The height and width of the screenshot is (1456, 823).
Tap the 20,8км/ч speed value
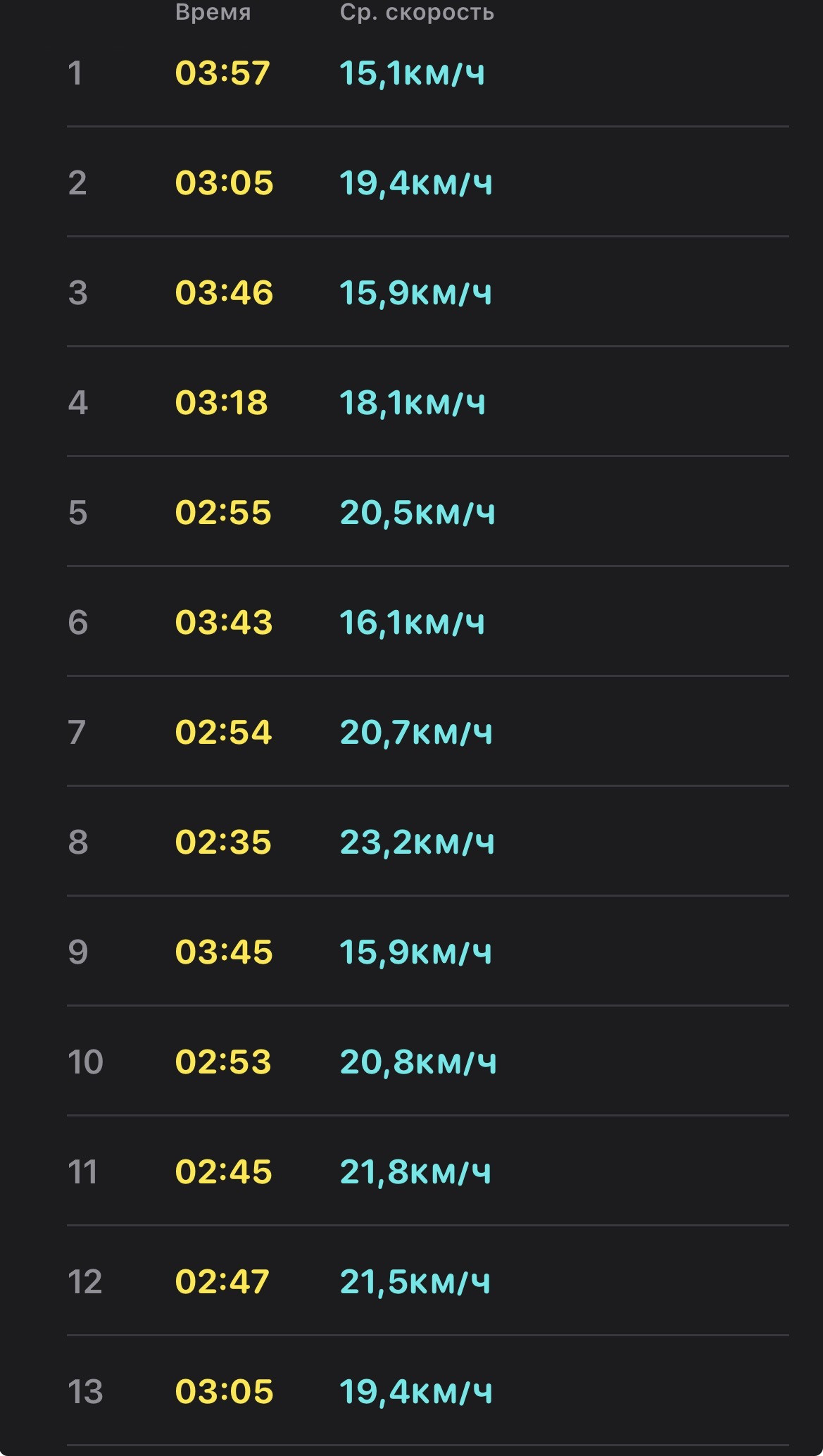(x=418, y=1062)
